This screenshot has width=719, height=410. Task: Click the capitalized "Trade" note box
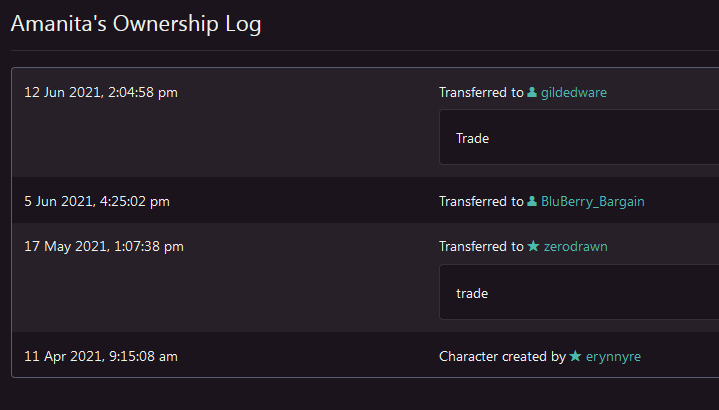[x=580, y=138]
